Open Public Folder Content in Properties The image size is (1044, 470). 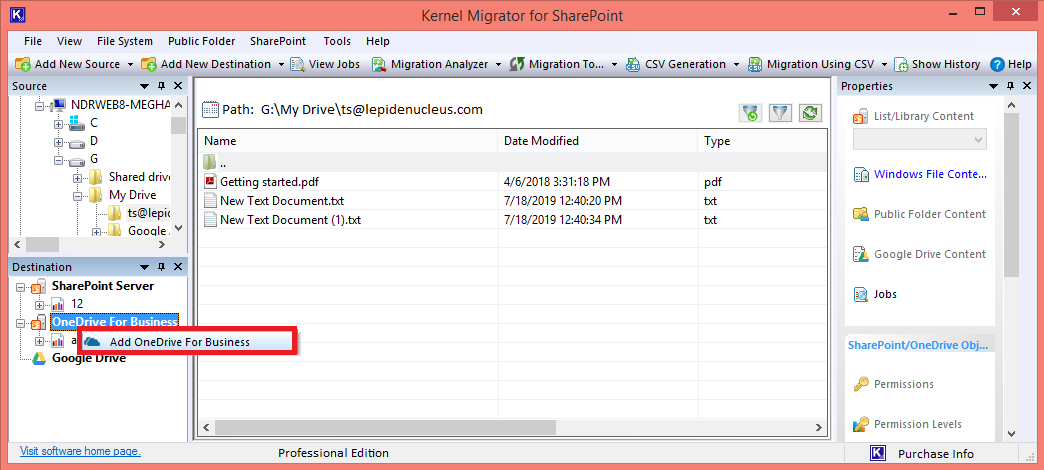tap(929, 214)
